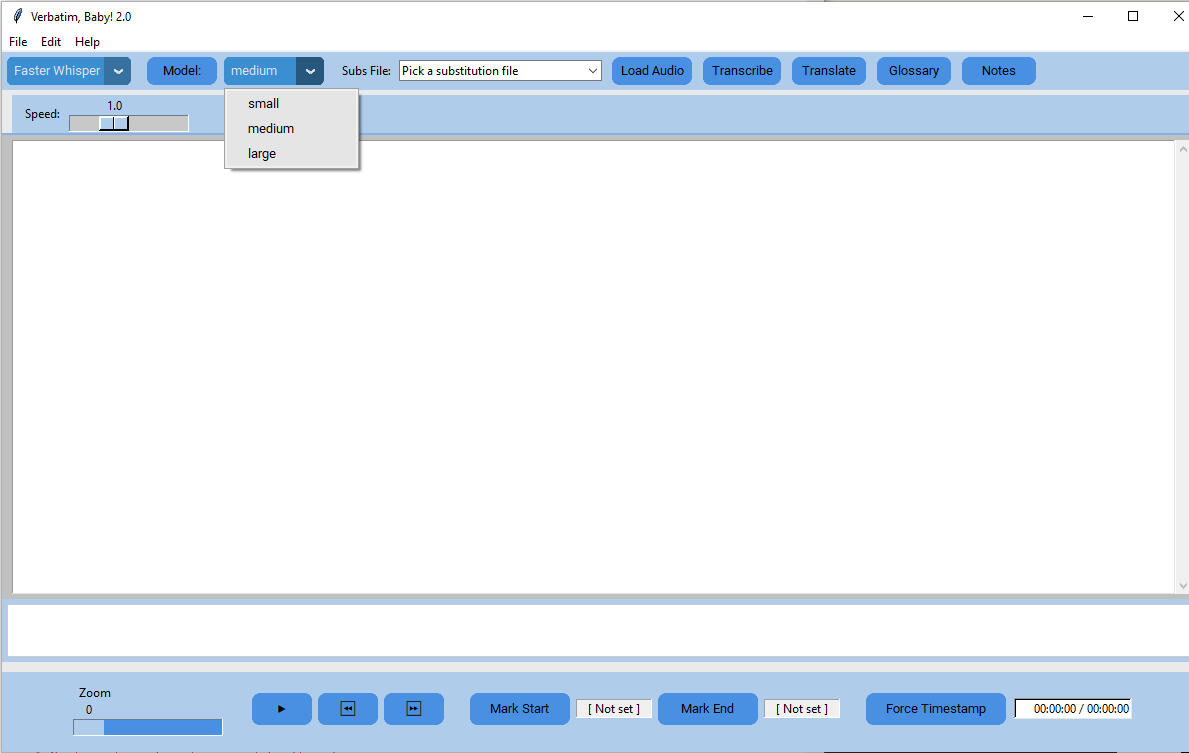This screenshot has width=1189, height=753.
Task: Expand the Faster Whisper engine dropdown
Action: tap(118, 71)
